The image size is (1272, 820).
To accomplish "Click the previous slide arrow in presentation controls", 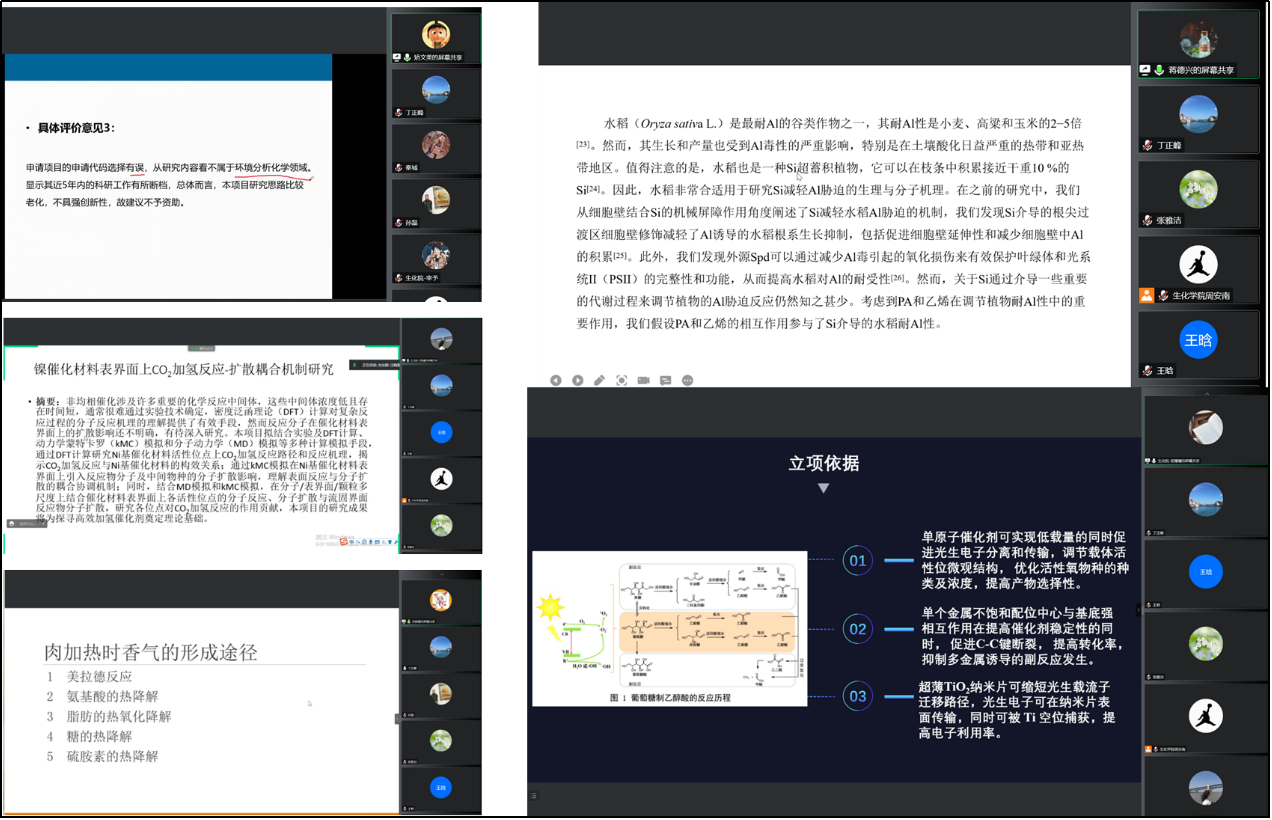I will 556,380.
